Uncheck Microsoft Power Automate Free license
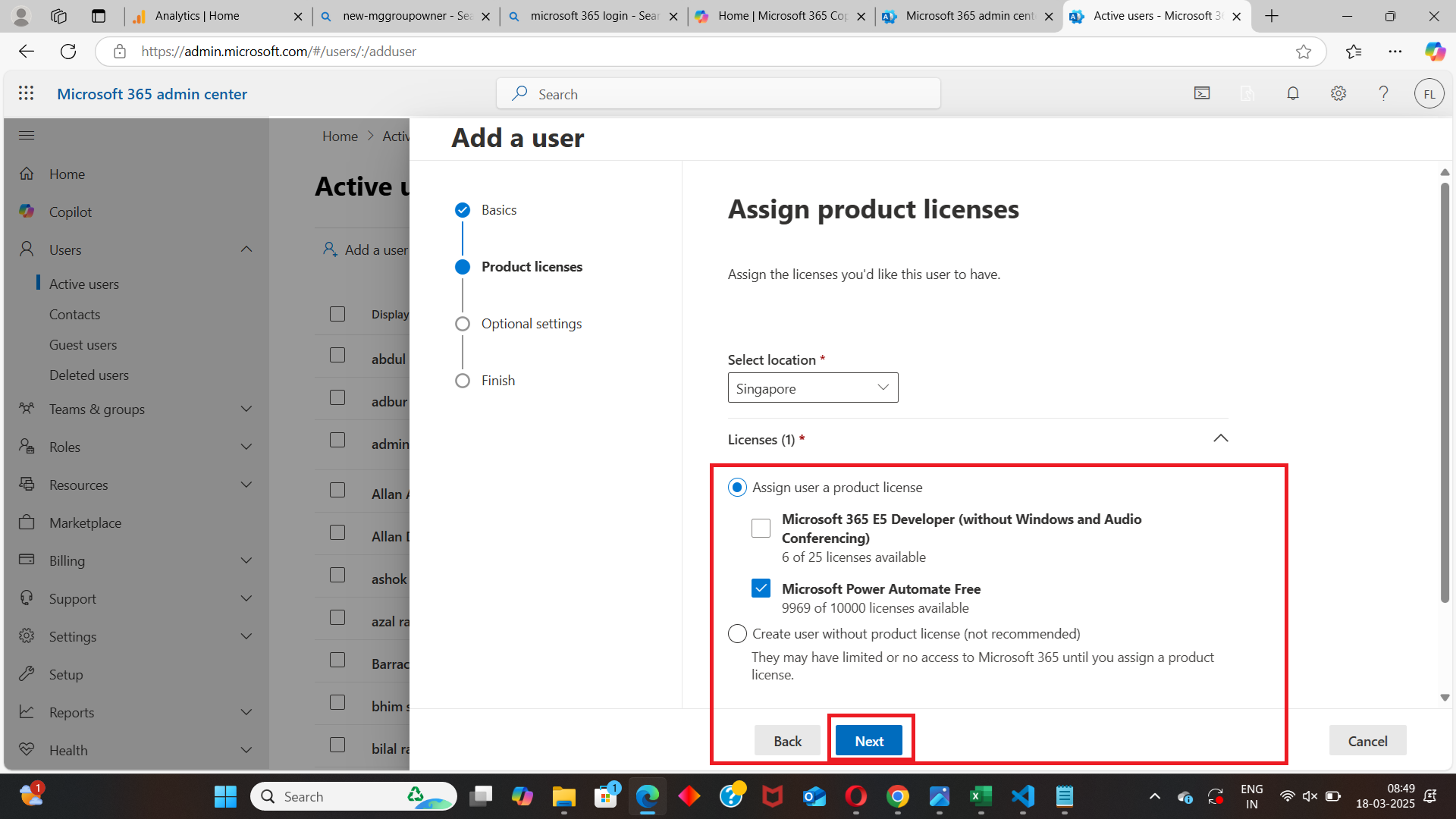1456x819 pixels. pos(761,588)
